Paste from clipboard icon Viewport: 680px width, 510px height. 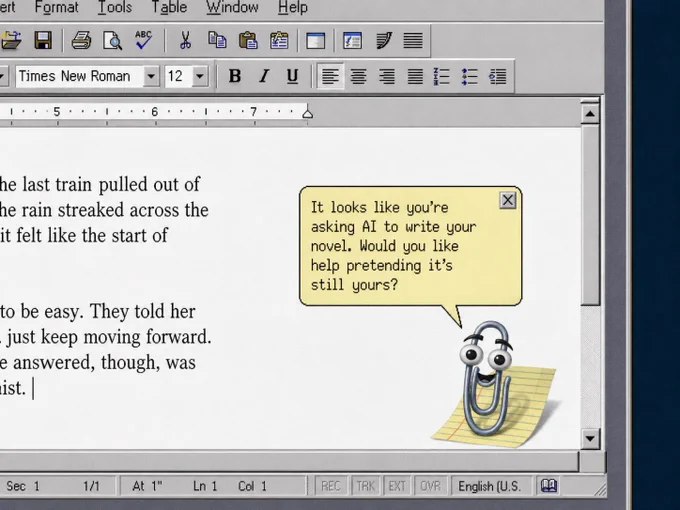(x=248, y=40)
